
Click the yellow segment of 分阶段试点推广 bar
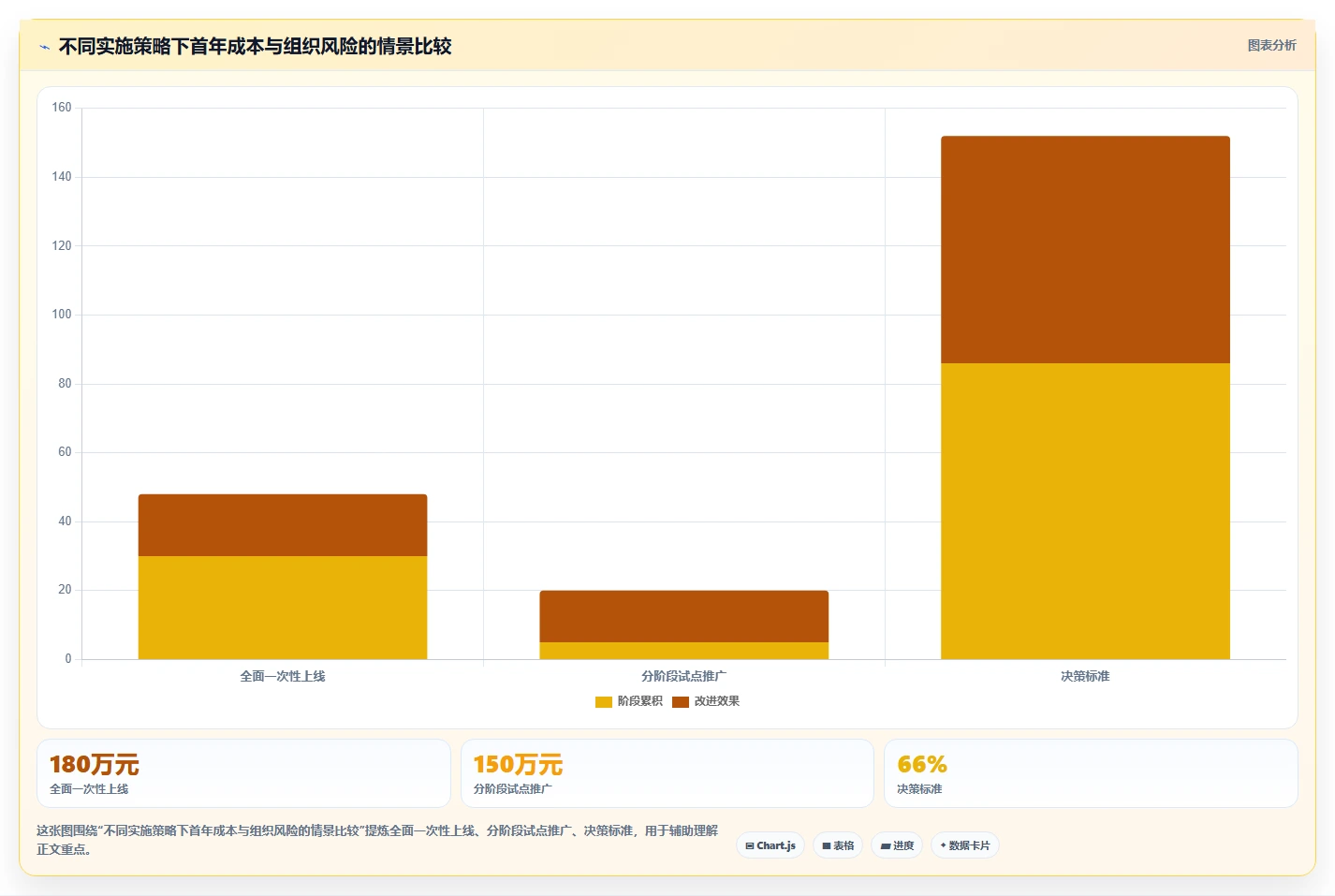coord(683,651)
